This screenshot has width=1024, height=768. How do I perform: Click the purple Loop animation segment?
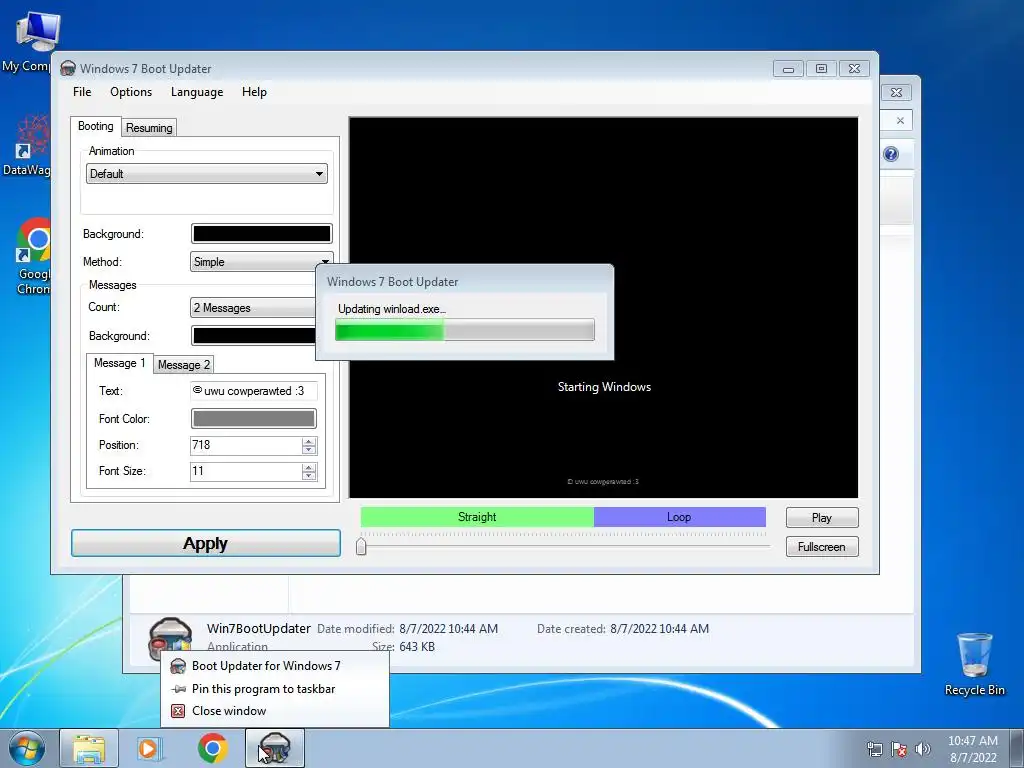pyautogui.click(x=679, y=517)
